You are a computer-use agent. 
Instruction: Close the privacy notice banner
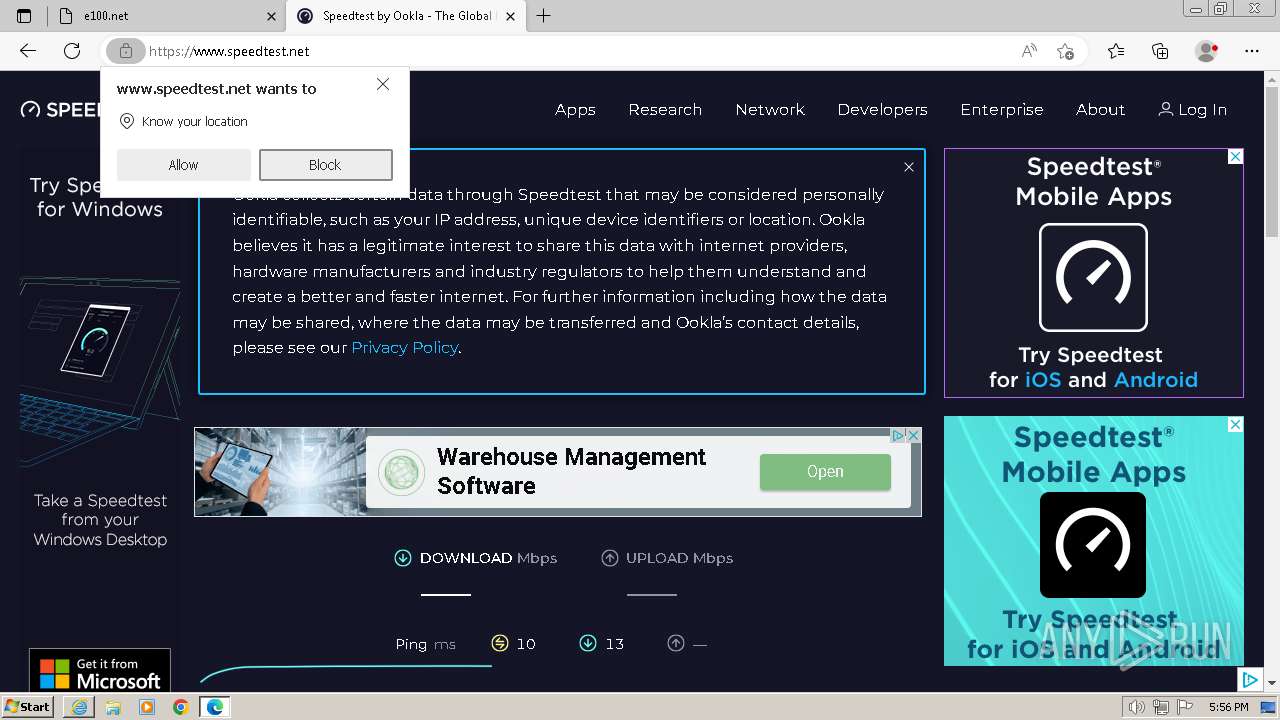pyautogui.click(x=908, y=167)
